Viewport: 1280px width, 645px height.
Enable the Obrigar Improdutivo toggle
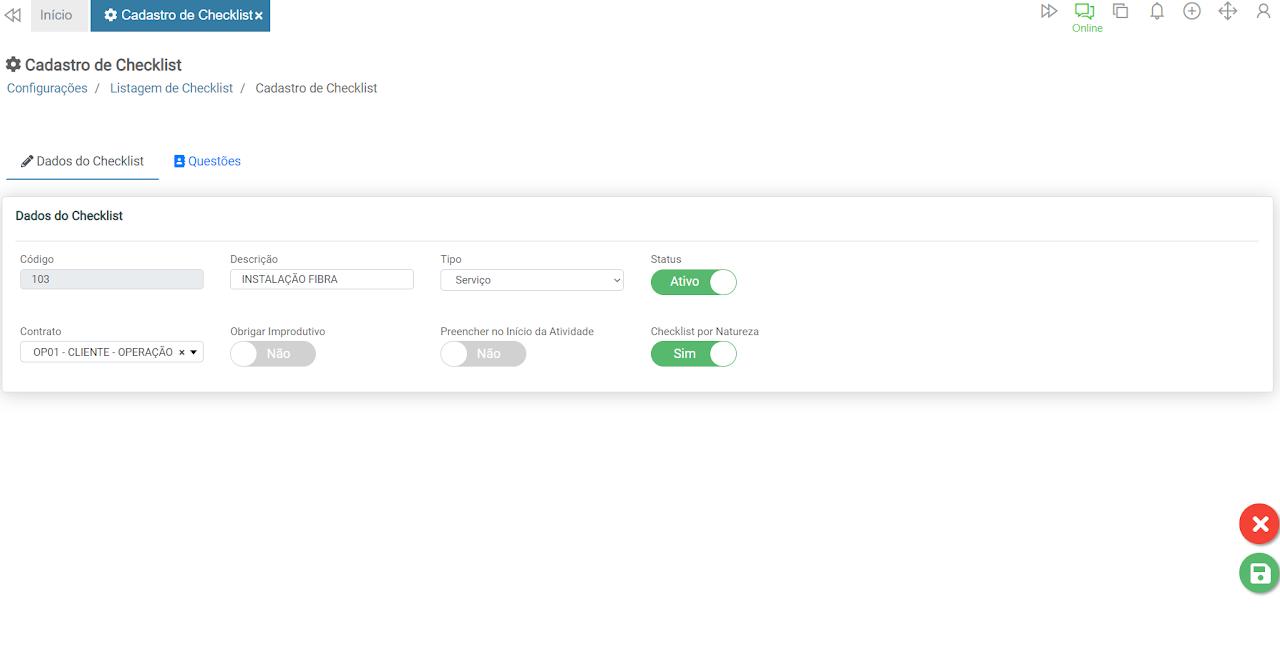[272, 354]
